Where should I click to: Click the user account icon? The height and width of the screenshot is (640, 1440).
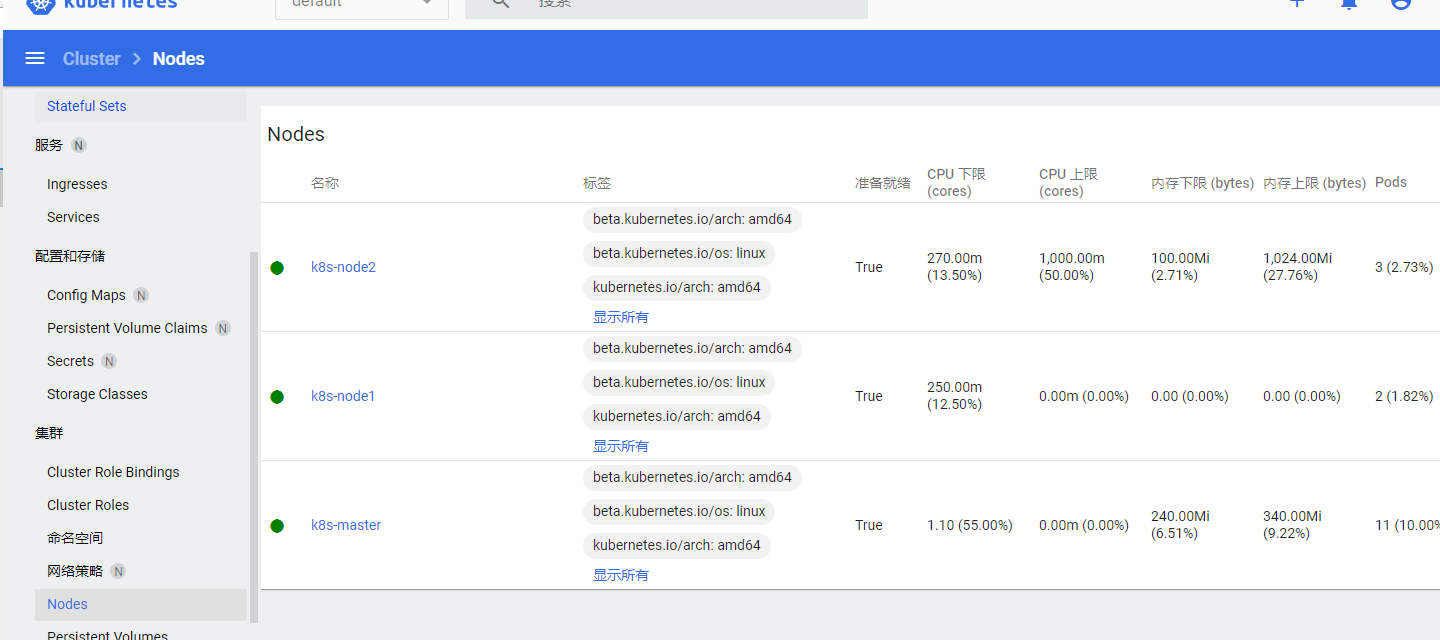[1401, 5]
